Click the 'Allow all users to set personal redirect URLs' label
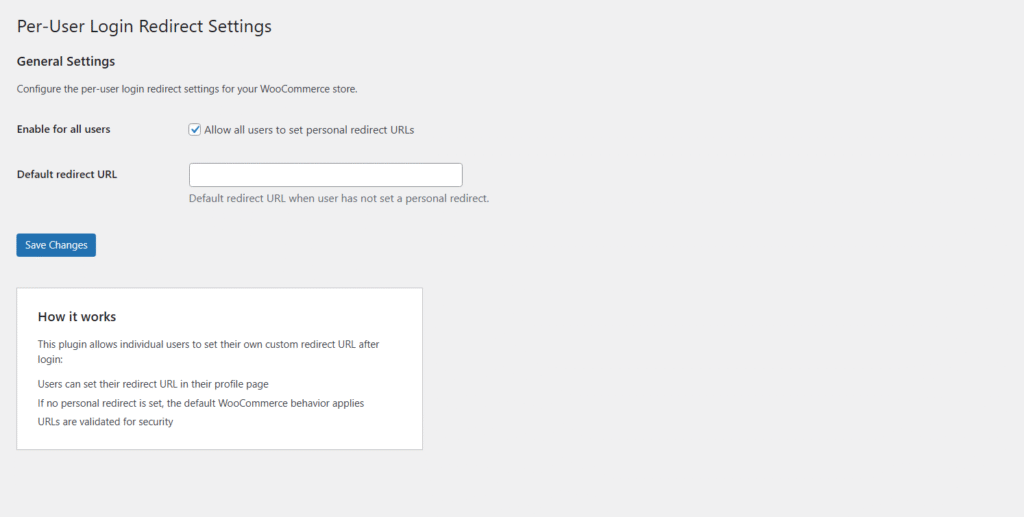 pos(309,130)
